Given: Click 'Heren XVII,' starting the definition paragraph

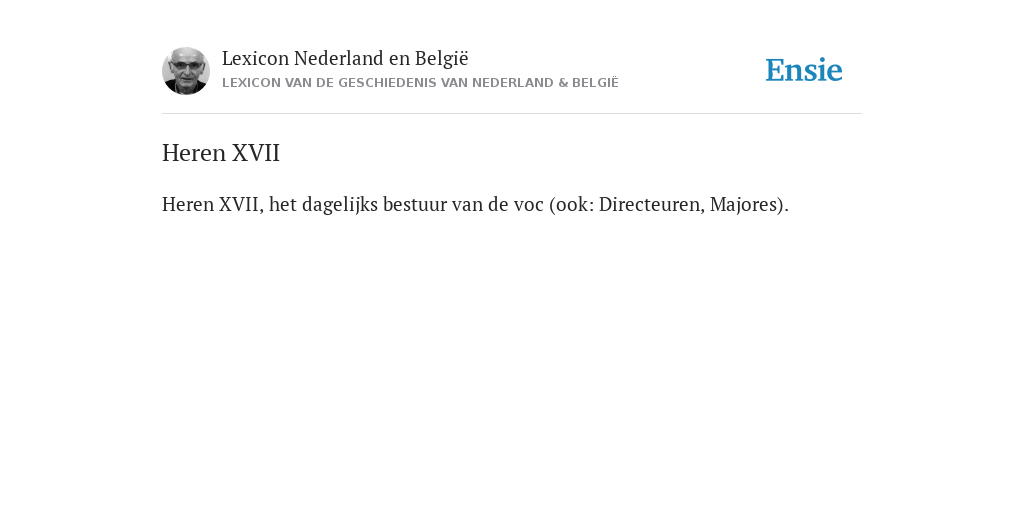Looking at the screenshot, I should 213,204.
